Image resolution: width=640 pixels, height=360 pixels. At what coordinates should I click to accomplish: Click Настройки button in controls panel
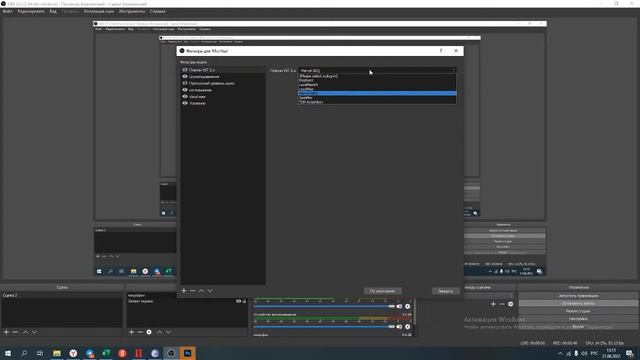coord(578,319)
